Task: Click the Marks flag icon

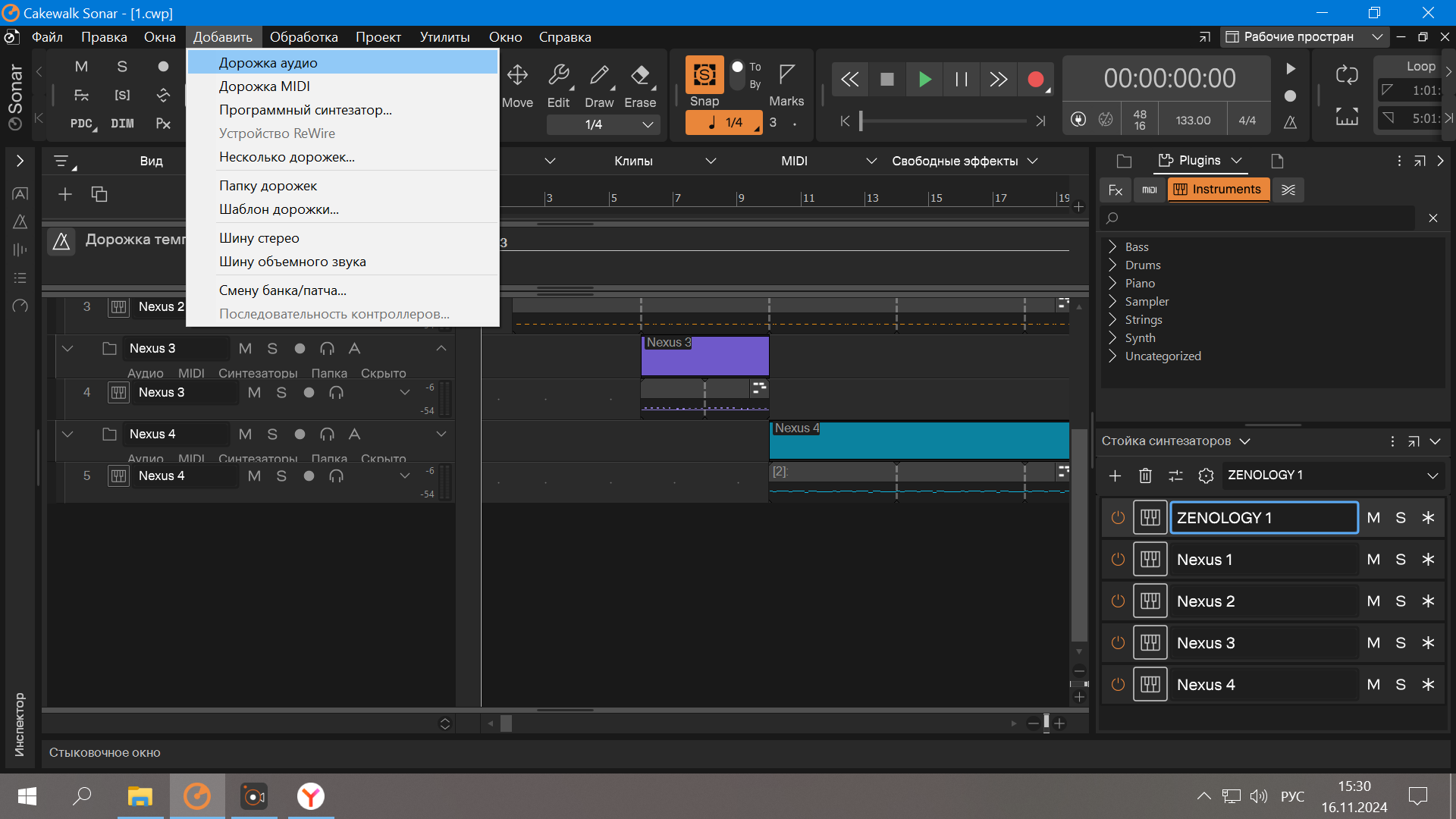Action: coord(786,74)
